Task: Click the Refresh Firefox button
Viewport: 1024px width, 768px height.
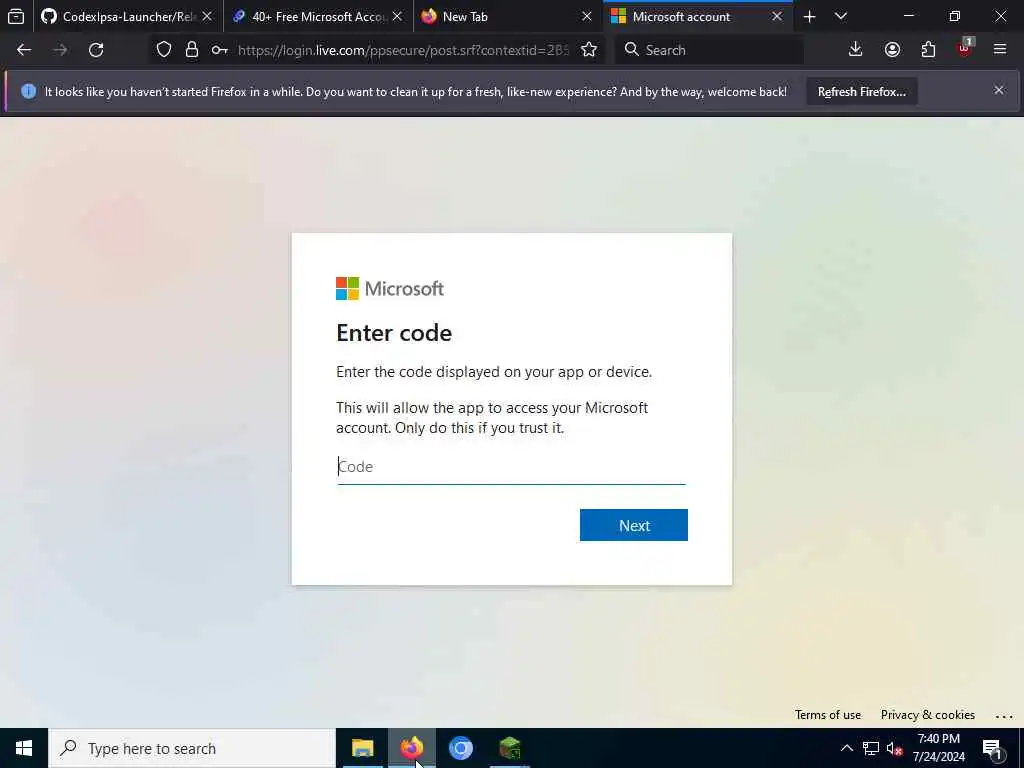Action: (861, 91)
